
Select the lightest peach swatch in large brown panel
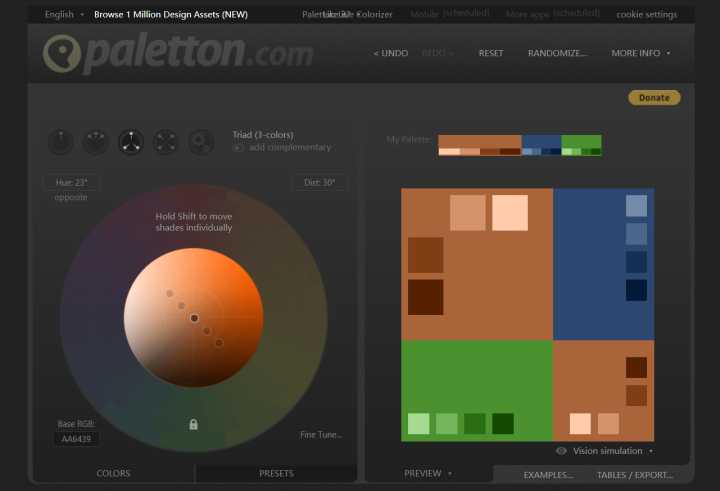510,213
